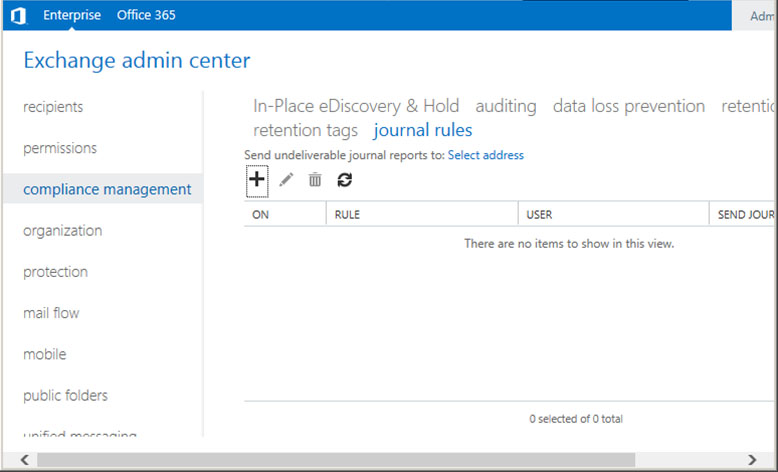Click the horizontal scrollbar left arrow
Viewport: 778px width, 472px height.
point(24,460)
